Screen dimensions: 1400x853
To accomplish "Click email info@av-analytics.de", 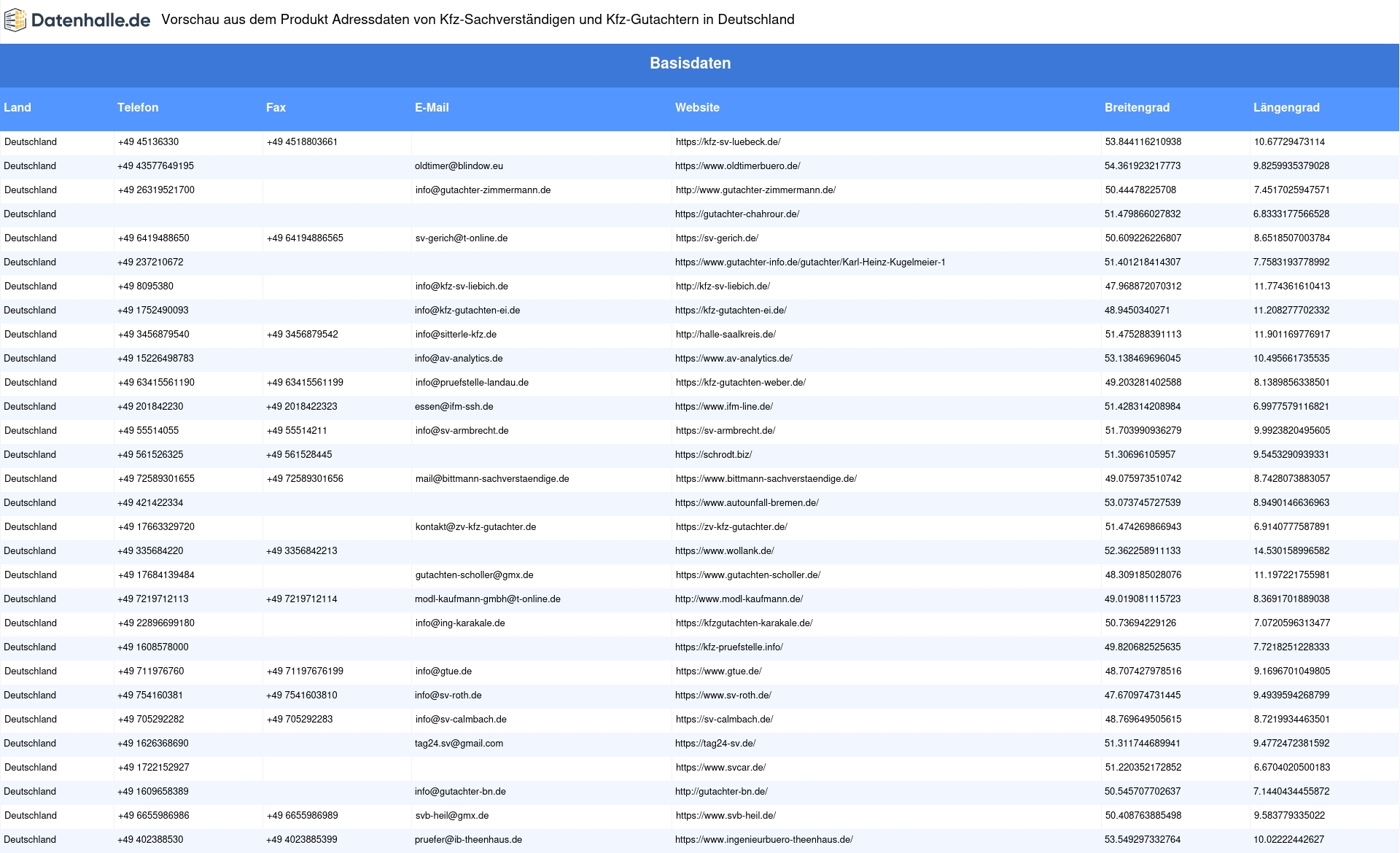I will click(459, 359).
